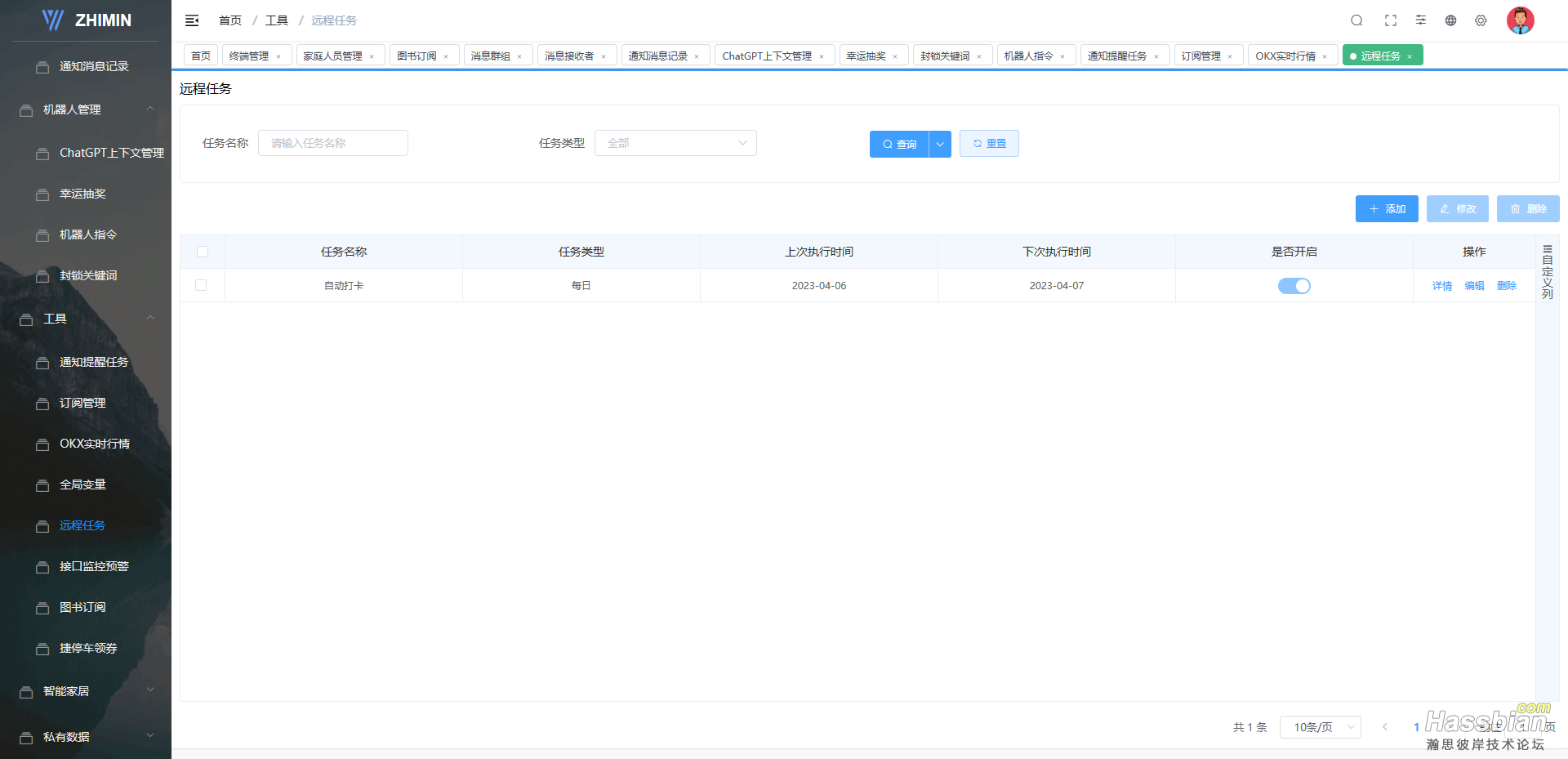Collapse the sidebar with the hamburger icon
The height and width of the screenshot is (759, 1568).
(192, 20)
